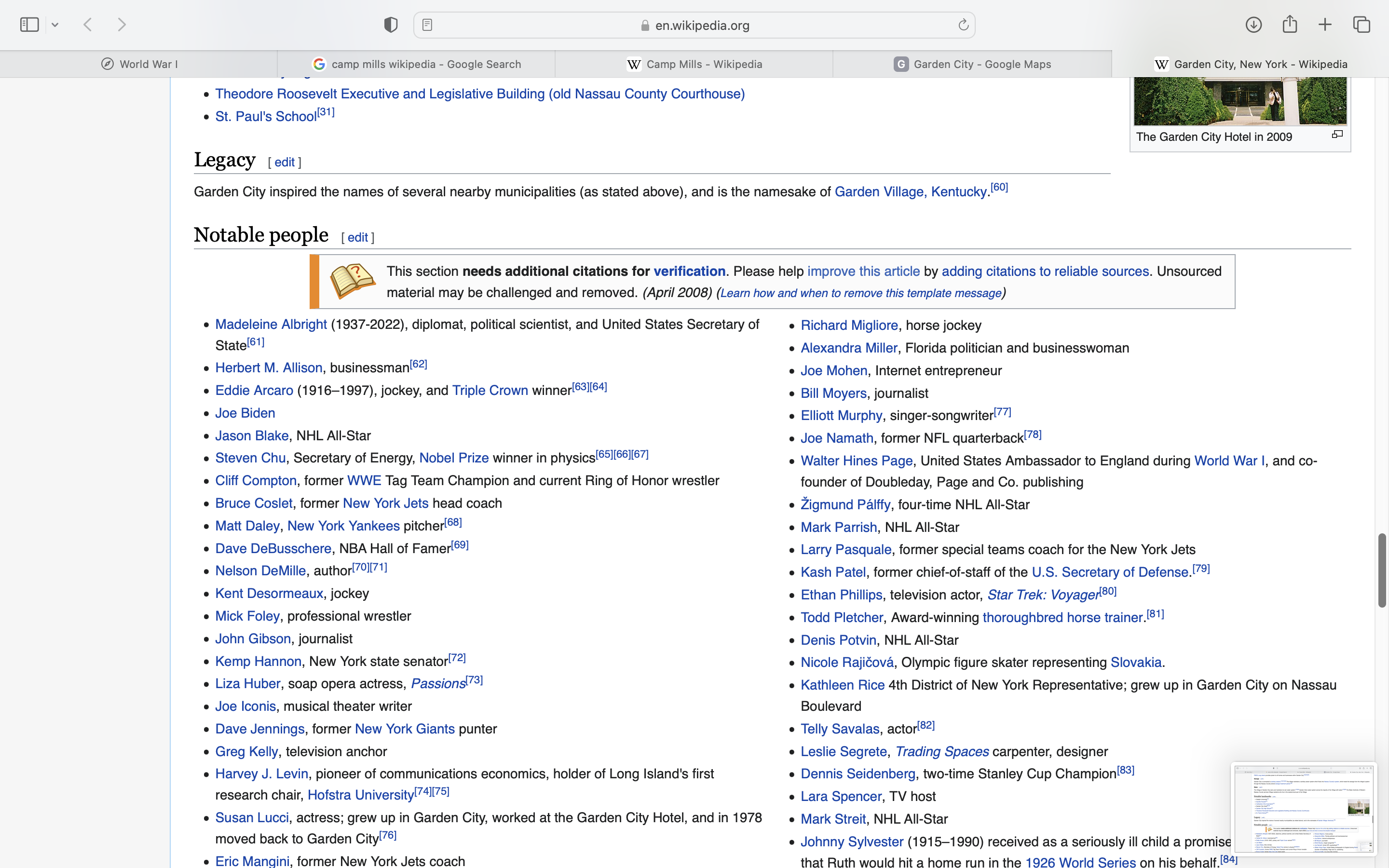Switch to the Camp Mills Wikipedia tab
The width and height of the screenshot is (1389, 868).
[694, 64]
